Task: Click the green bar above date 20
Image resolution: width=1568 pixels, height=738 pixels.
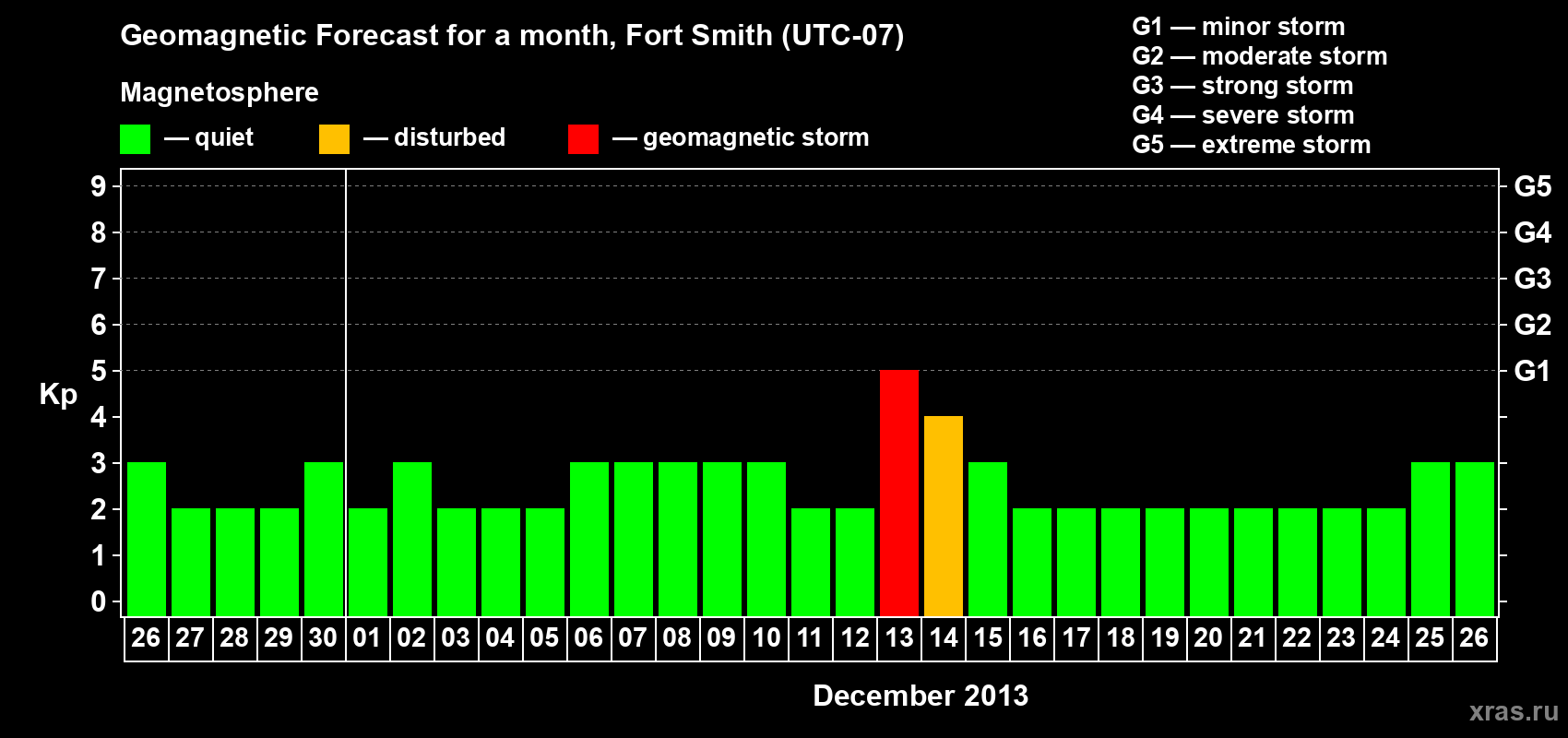Action: 1209,562
